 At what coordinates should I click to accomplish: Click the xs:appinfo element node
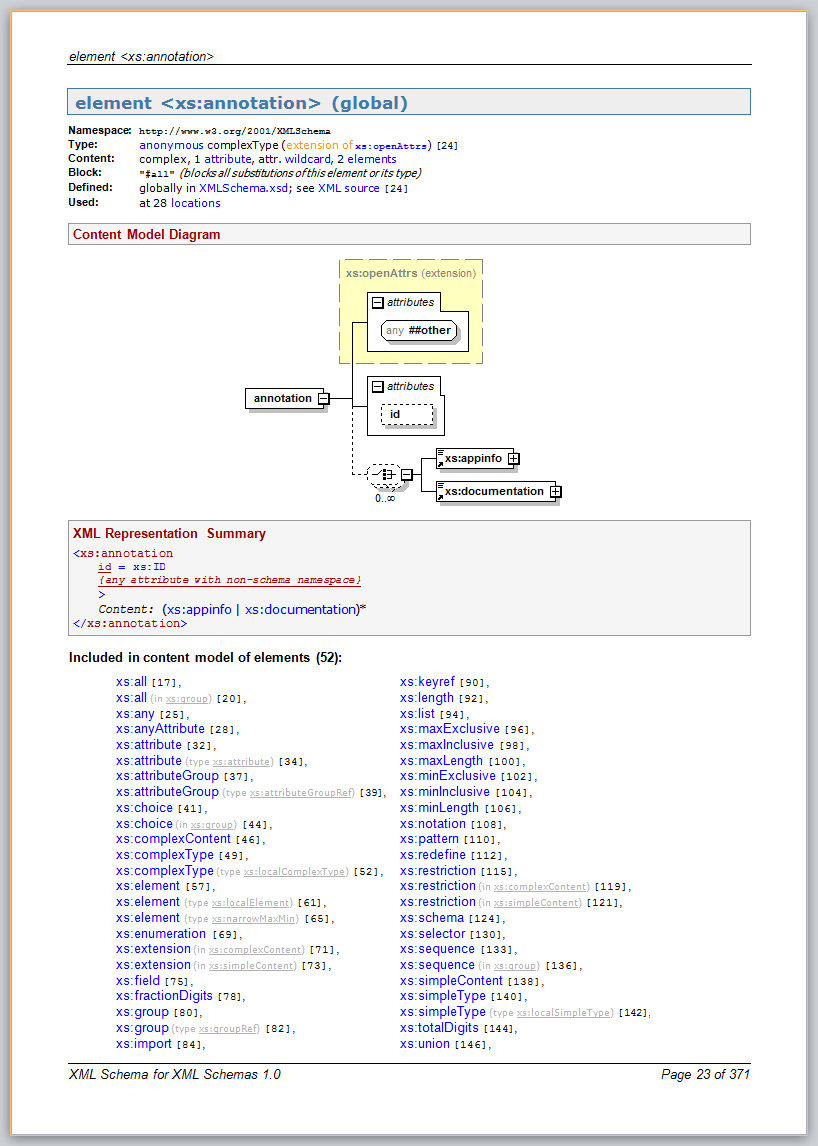pyautogui.click(x=473, y=459)
